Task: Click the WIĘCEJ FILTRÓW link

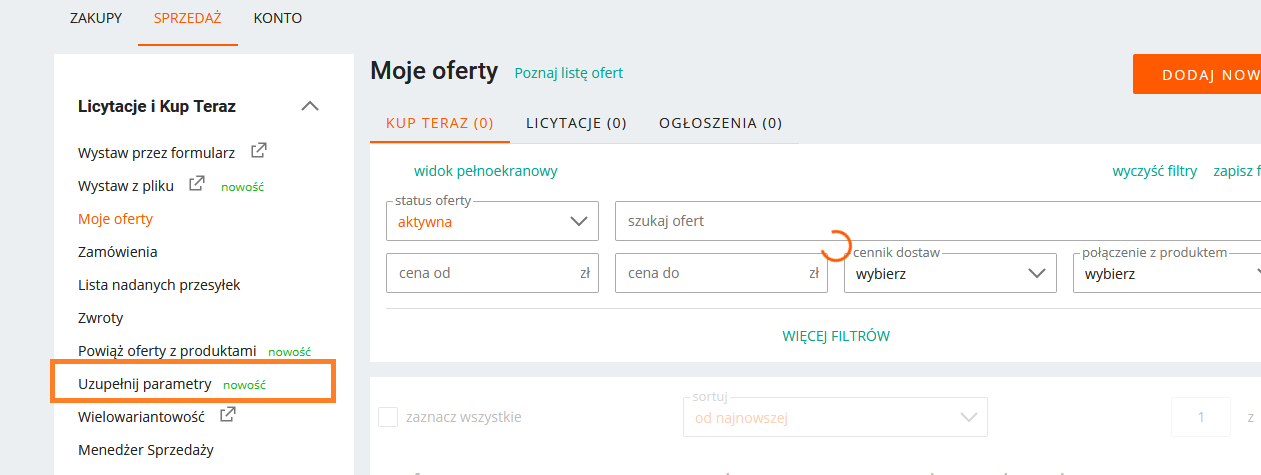Action: tap(836, 336)
